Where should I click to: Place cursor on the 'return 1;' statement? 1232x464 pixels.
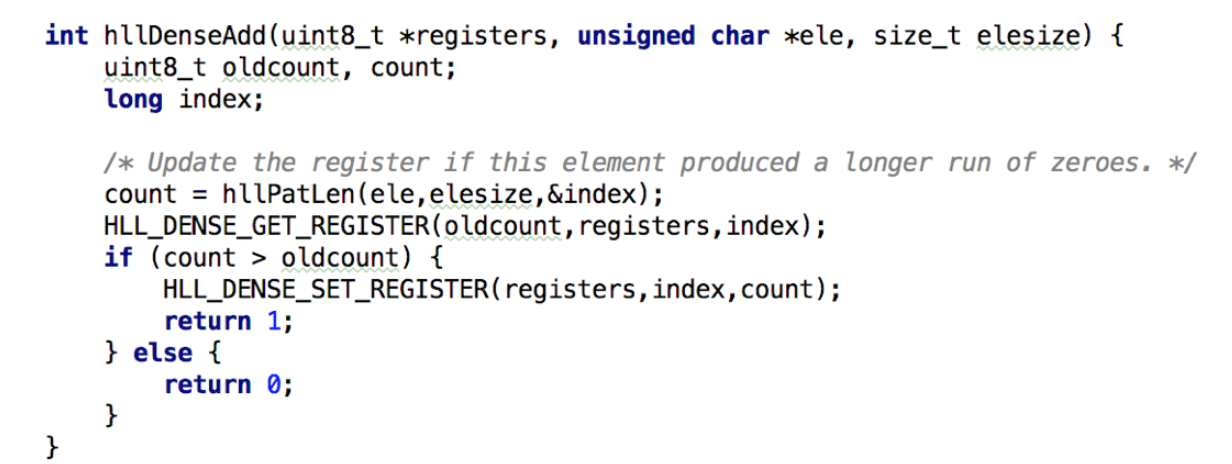click(x=228, y=321)
